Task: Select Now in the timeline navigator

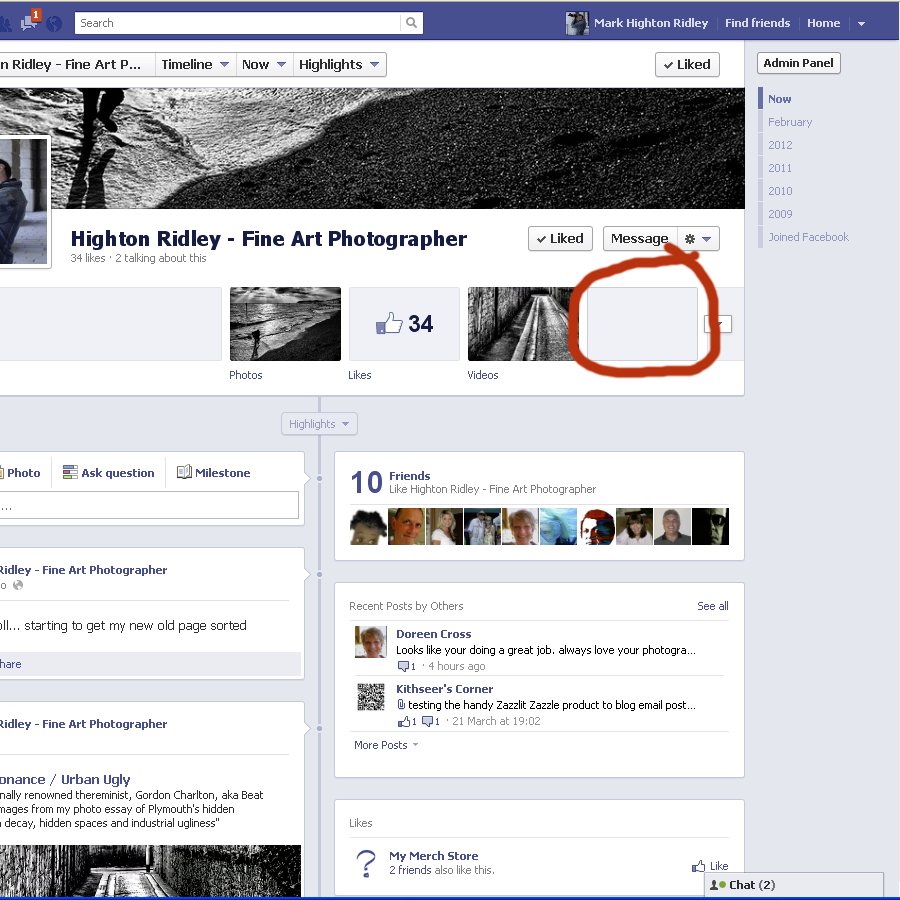Action: (x=779, y=99)
